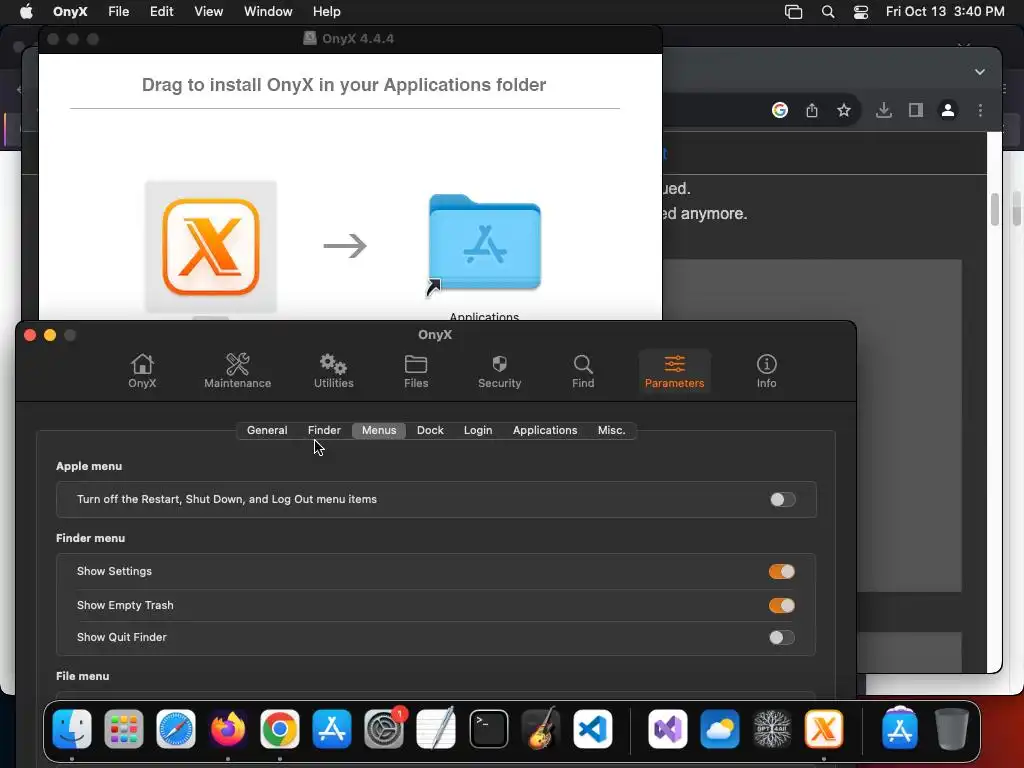Open OnyX icon in the Dock

tap(824, 728)
